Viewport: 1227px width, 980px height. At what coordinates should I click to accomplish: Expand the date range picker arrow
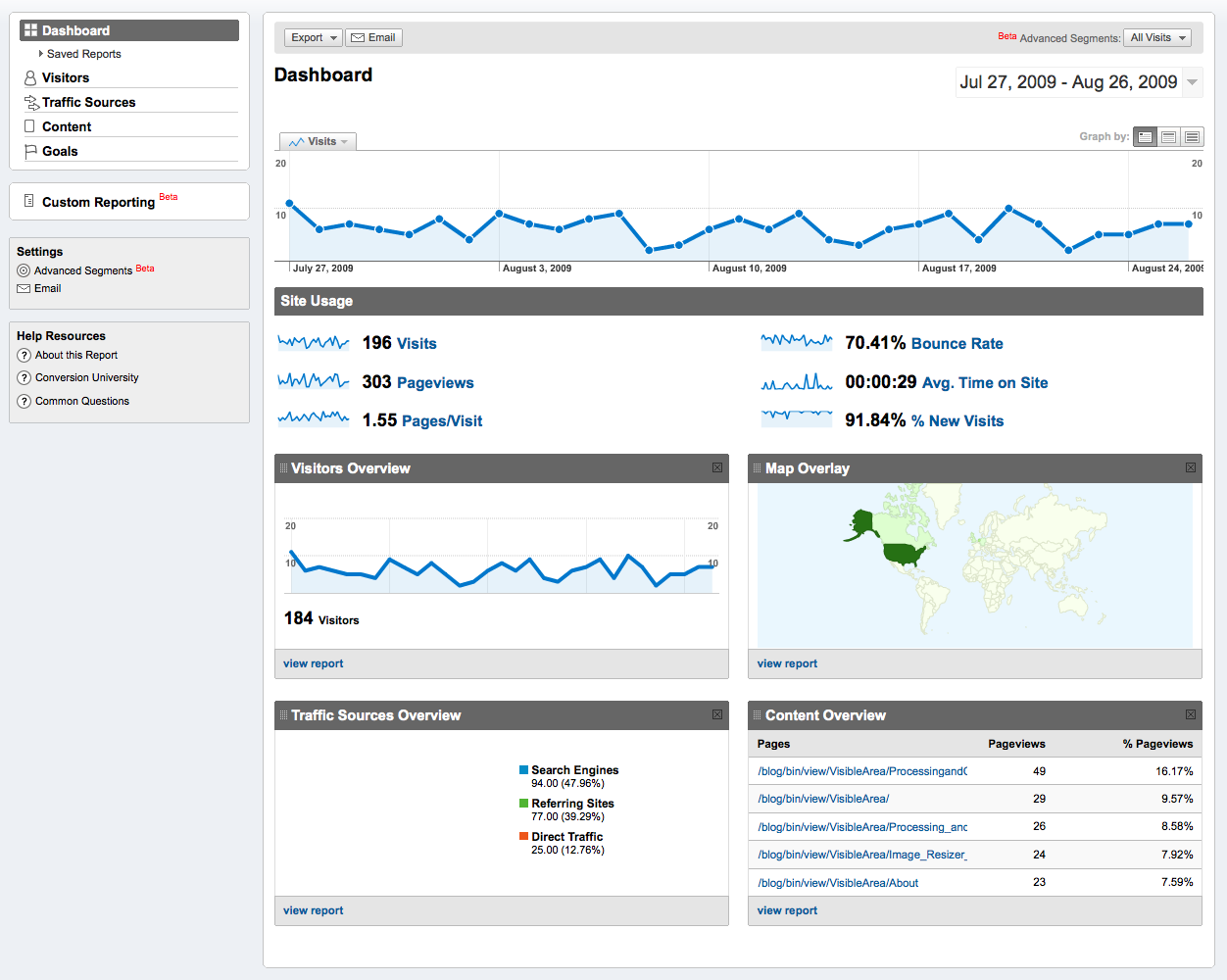[1193, 82]
